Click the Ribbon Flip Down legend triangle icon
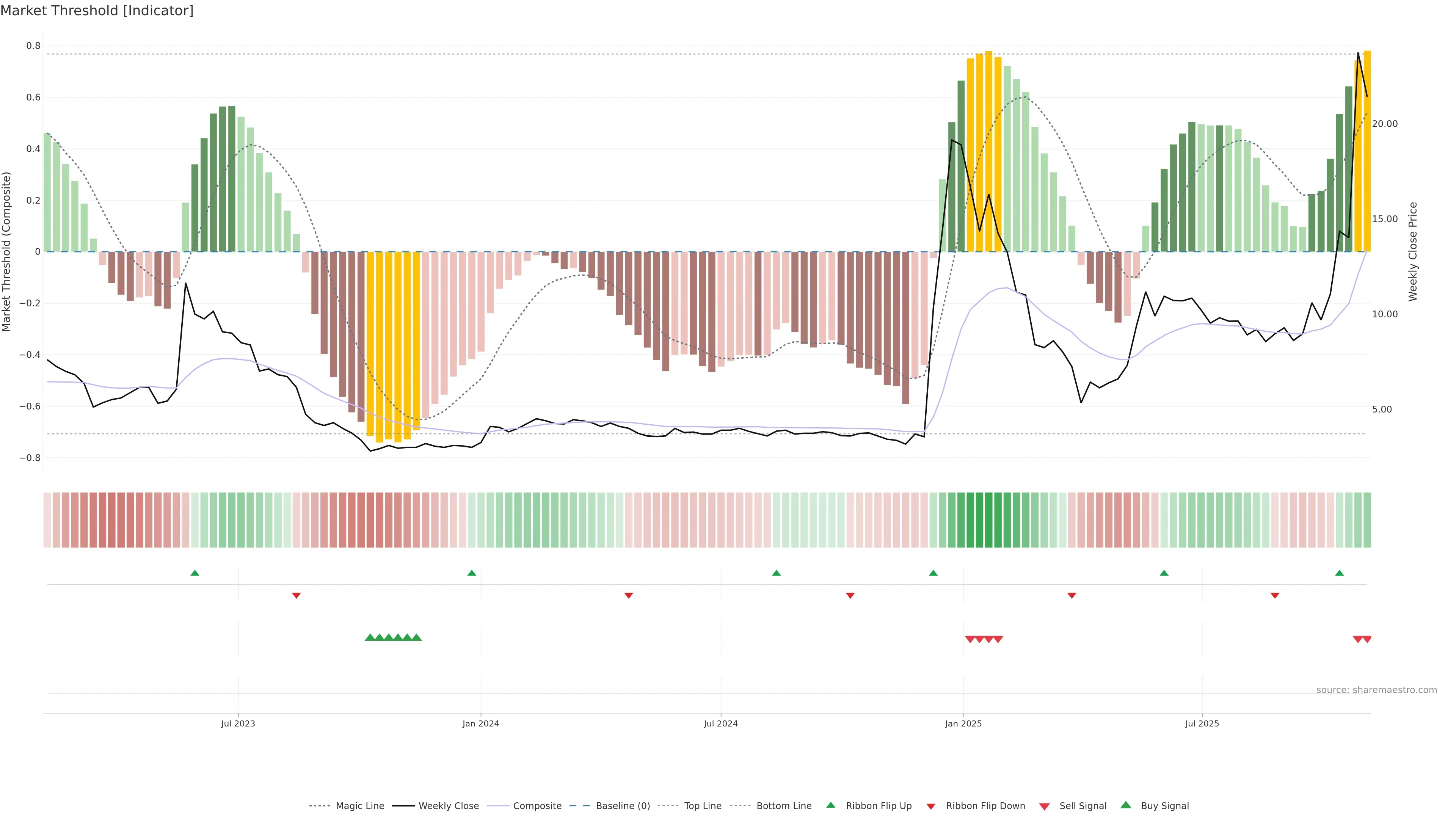This screenshot has height=819, width=1456. coord(931,806)
